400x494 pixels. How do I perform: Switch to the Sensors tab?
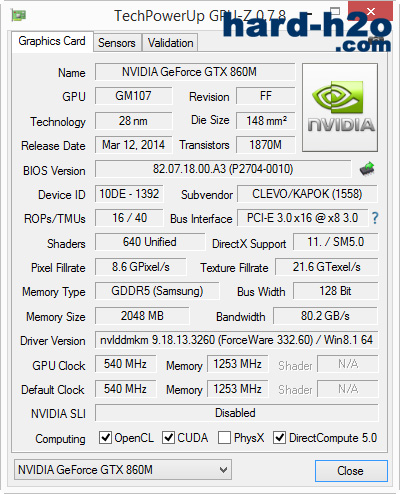pyautogui.click(x=117, y=43)
